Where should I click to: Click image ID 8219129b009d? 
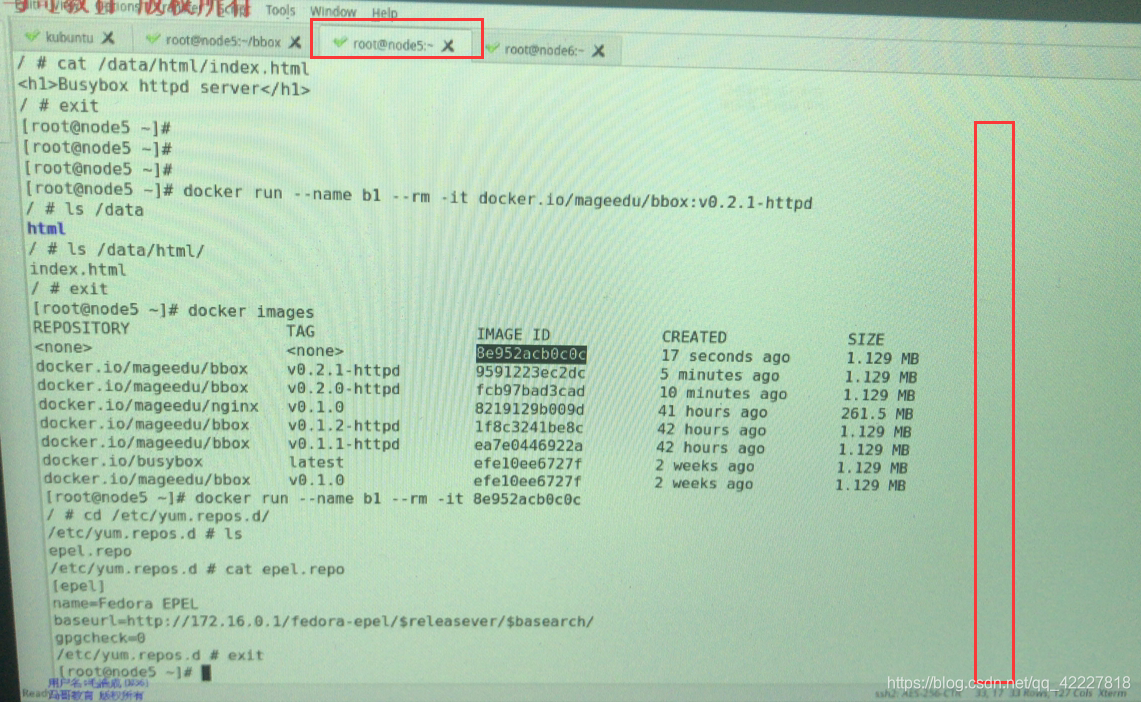point(529,409)
